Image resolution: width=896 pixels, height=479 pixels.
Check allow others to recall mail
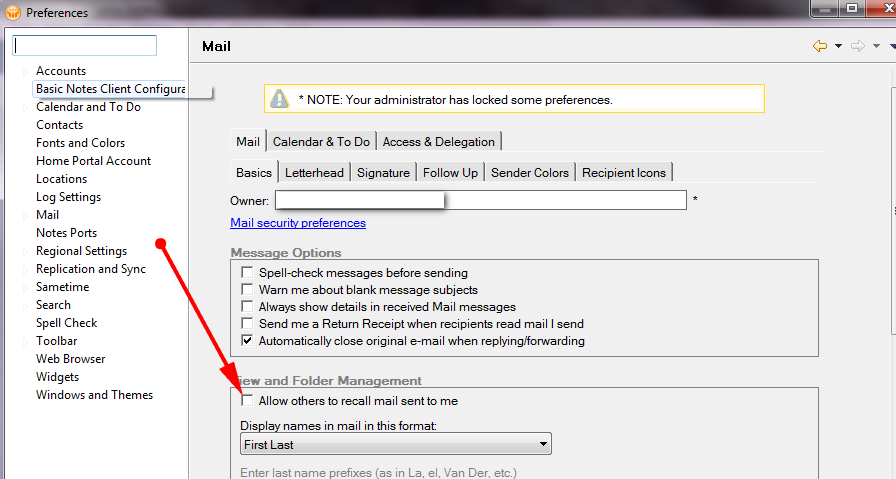tap(247, 401)
